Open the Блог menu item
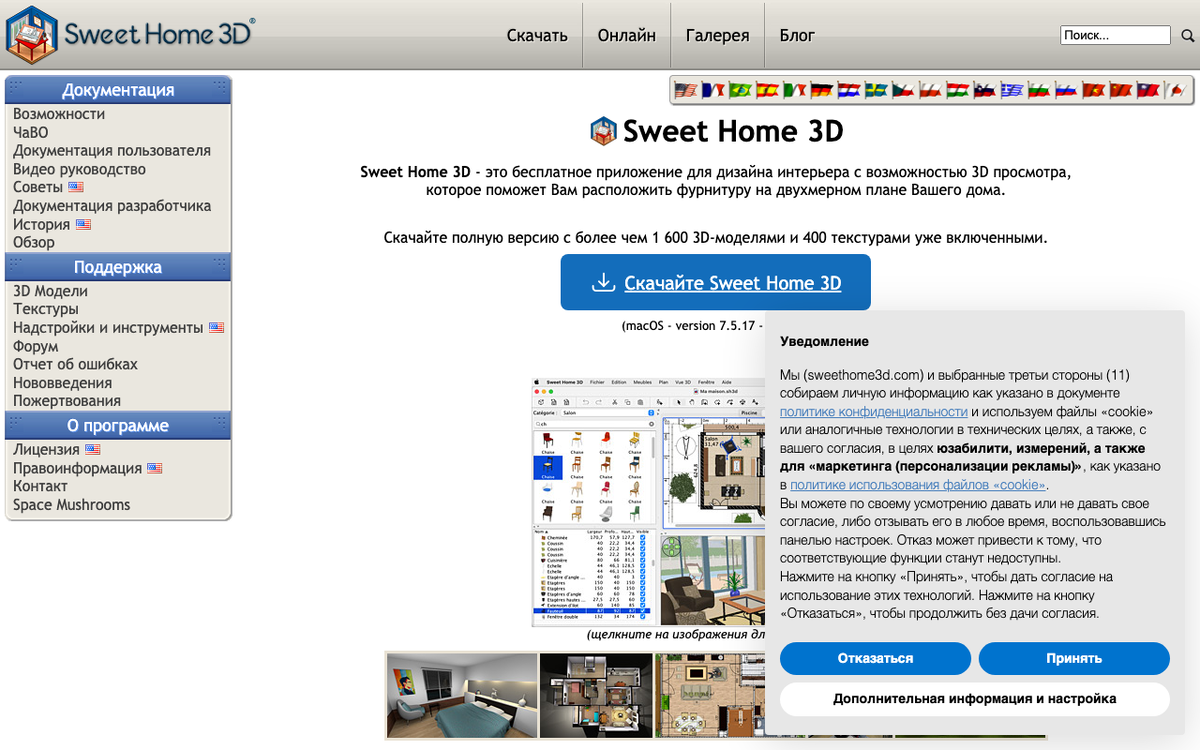Screen dimensions: 1200x750 pos(797,35)
